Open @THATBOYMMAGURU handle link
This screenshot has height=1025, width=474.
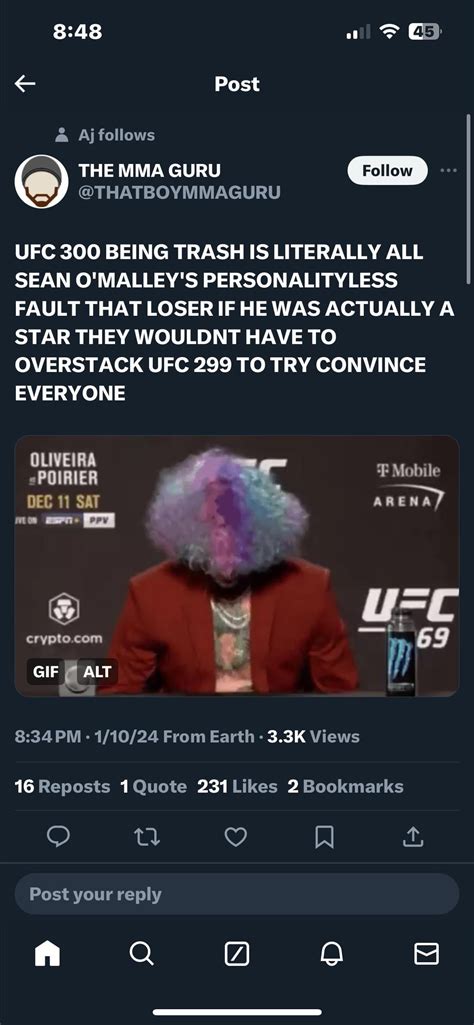coord(179,192)
